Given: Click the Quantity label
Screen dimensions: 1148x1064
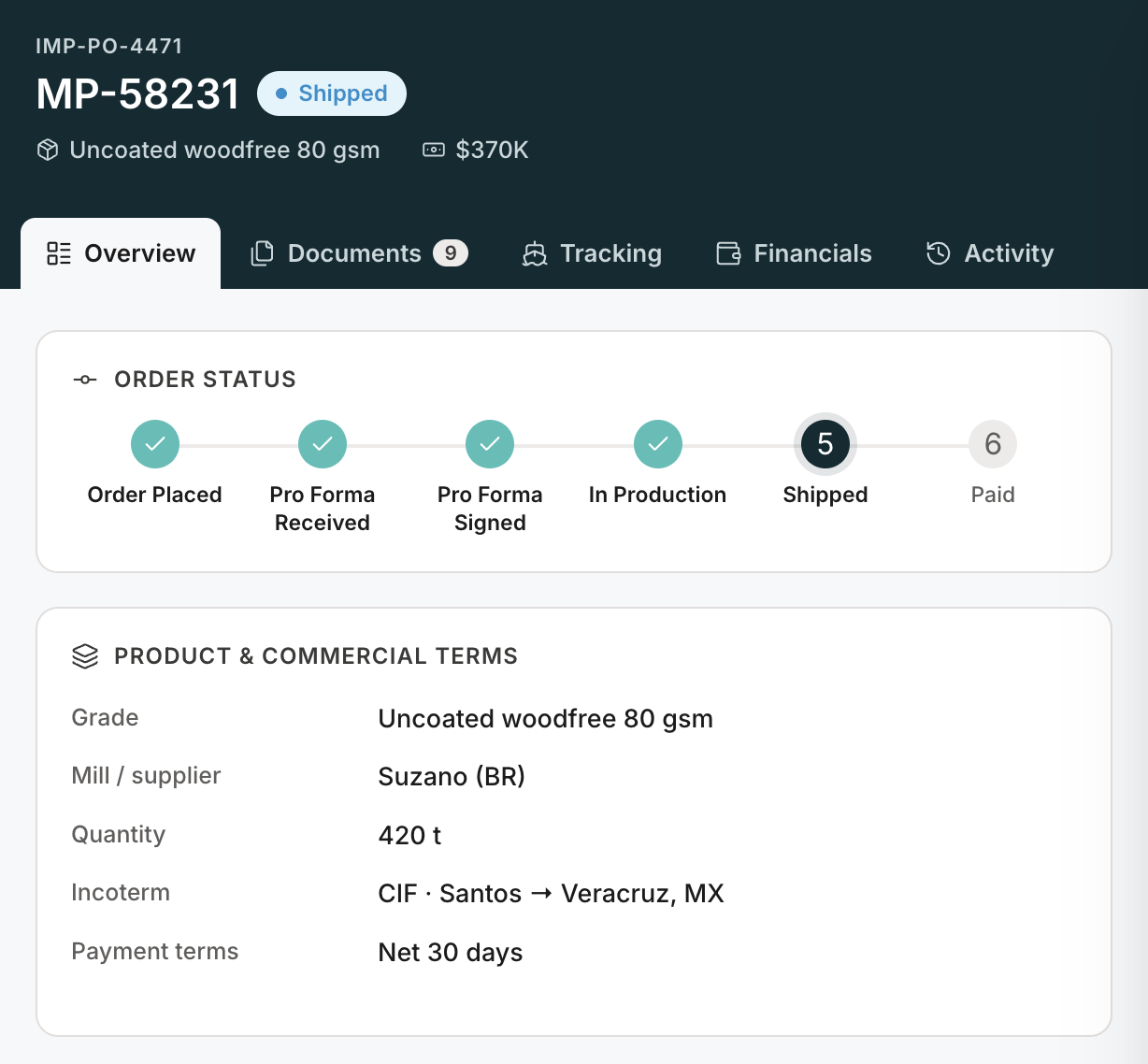Looking at the screenshot, I should tap(119, 835).
